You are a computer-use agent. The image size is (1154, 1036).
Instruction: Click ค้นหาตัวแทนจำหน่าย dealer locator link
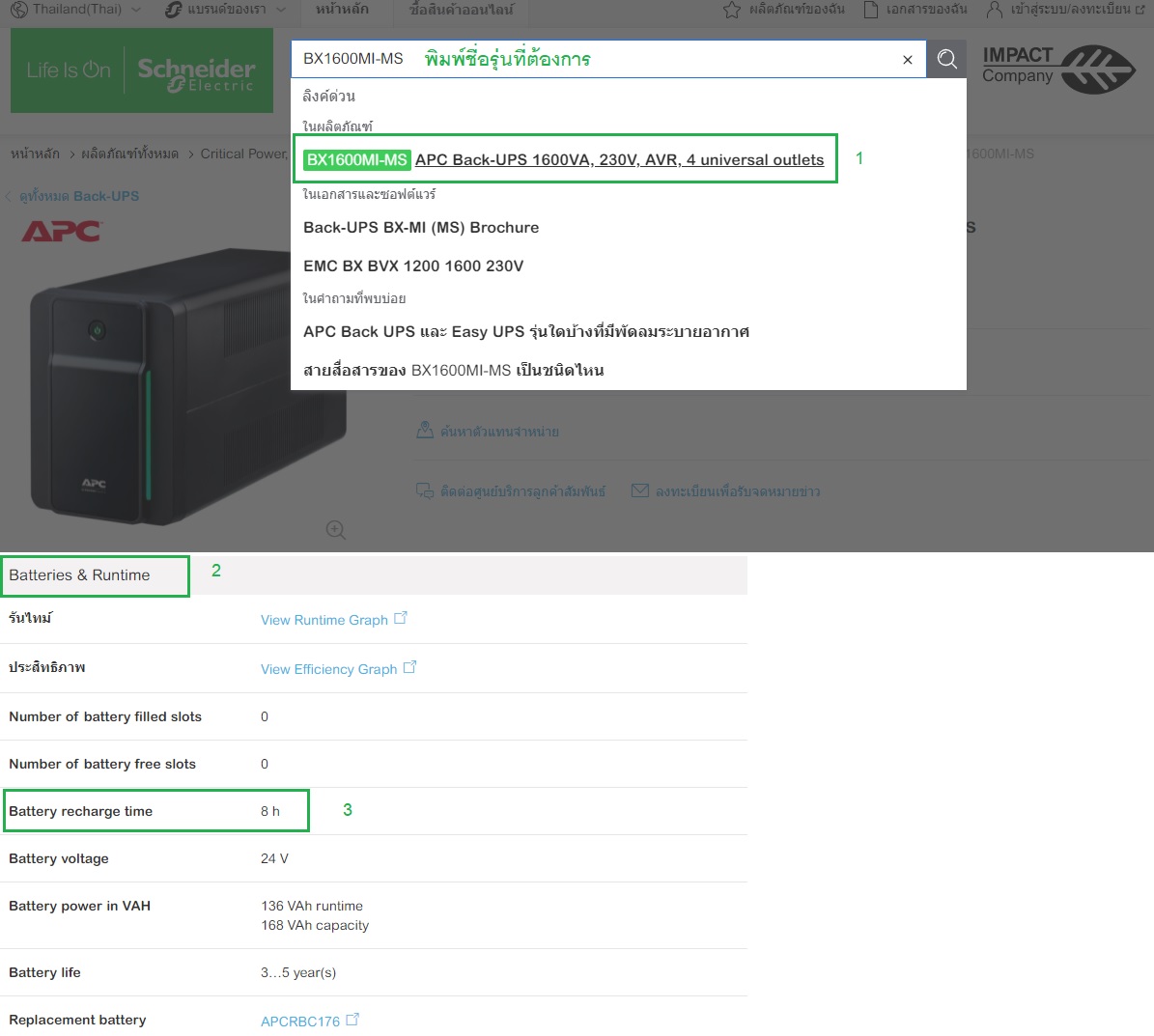[x=499, y=432]
